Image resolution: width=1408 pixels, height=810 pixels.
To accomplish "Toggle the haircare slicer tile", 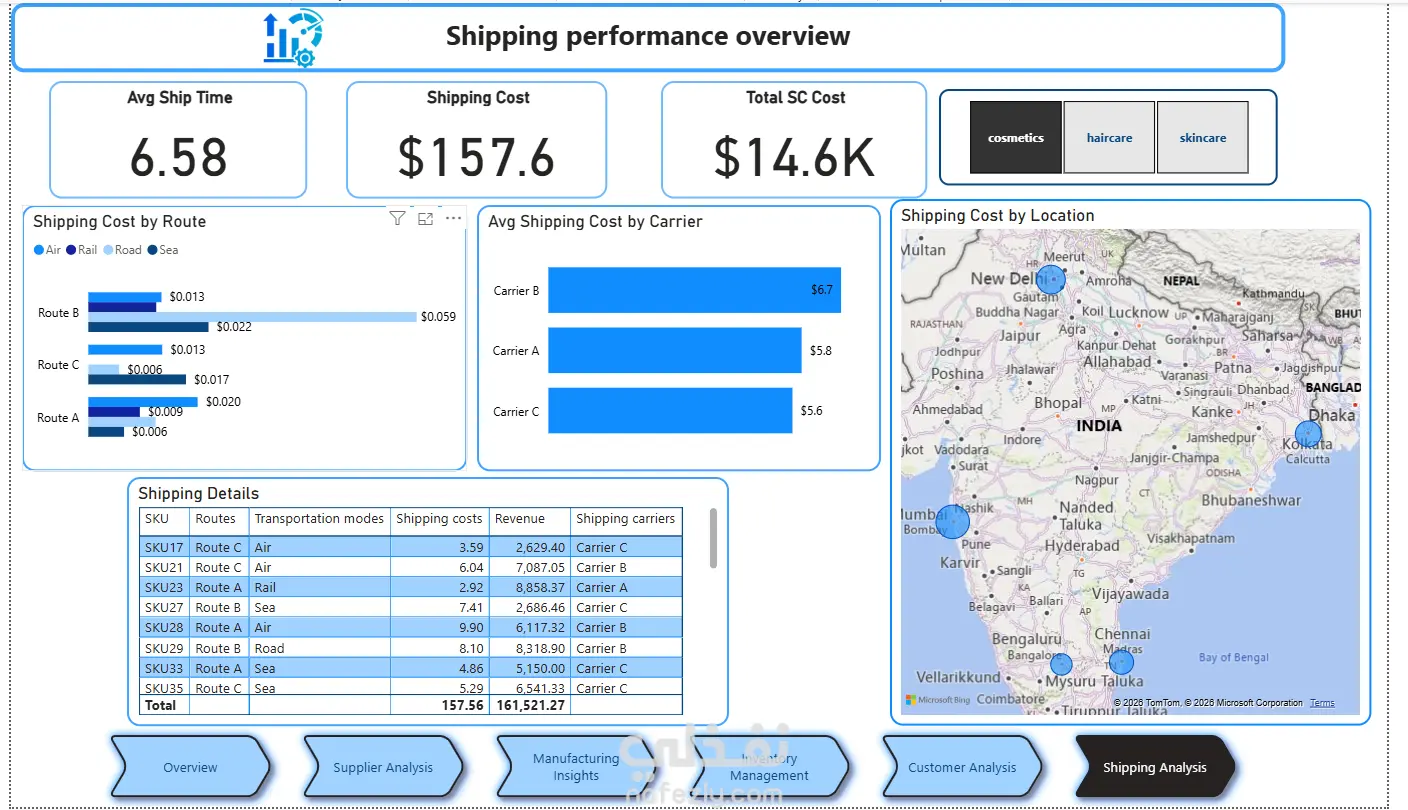I will (x=1109, y=138).
